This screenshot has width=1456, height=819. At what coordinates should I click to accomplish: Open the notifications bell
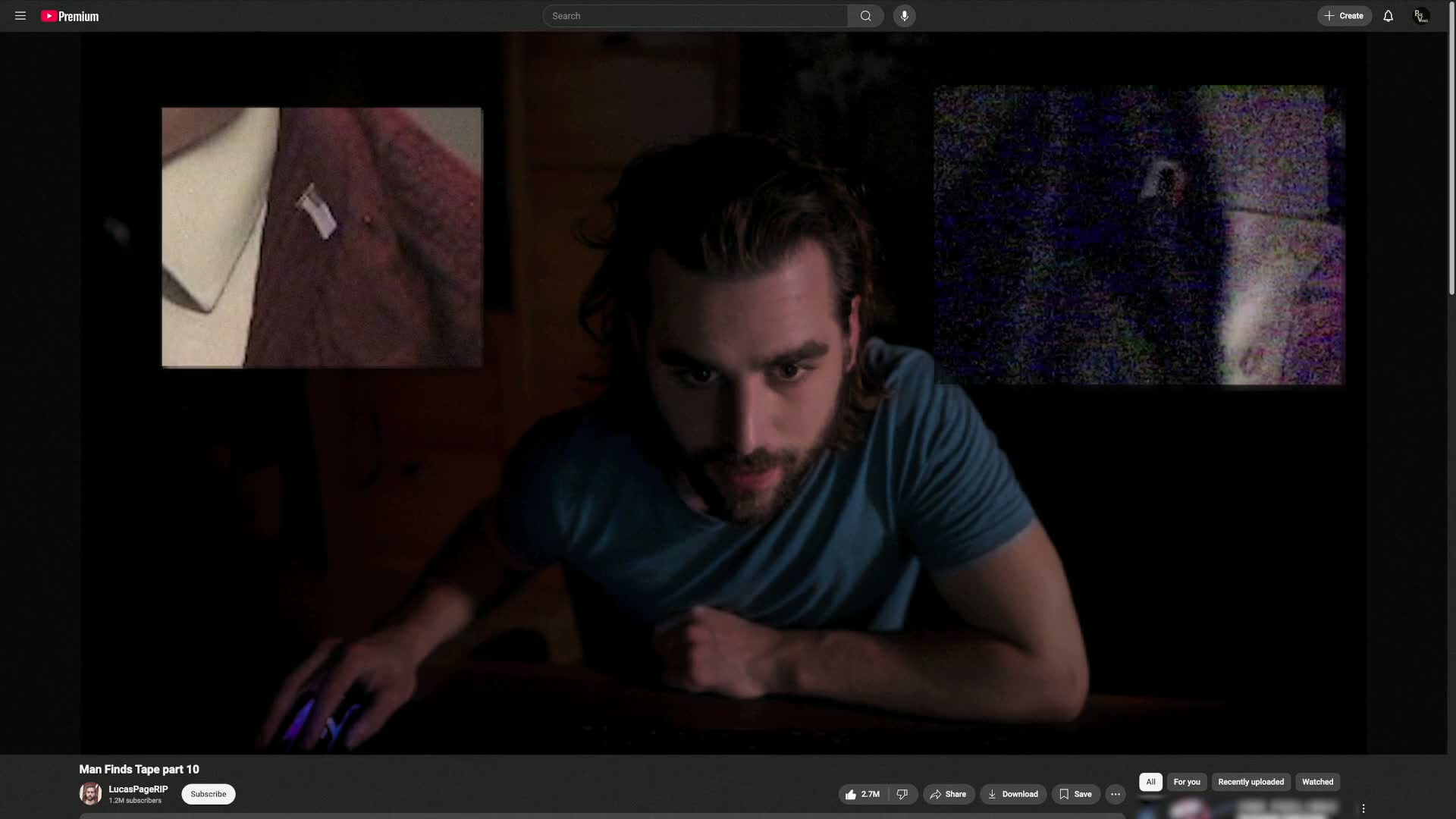(x=1388, y=16)
